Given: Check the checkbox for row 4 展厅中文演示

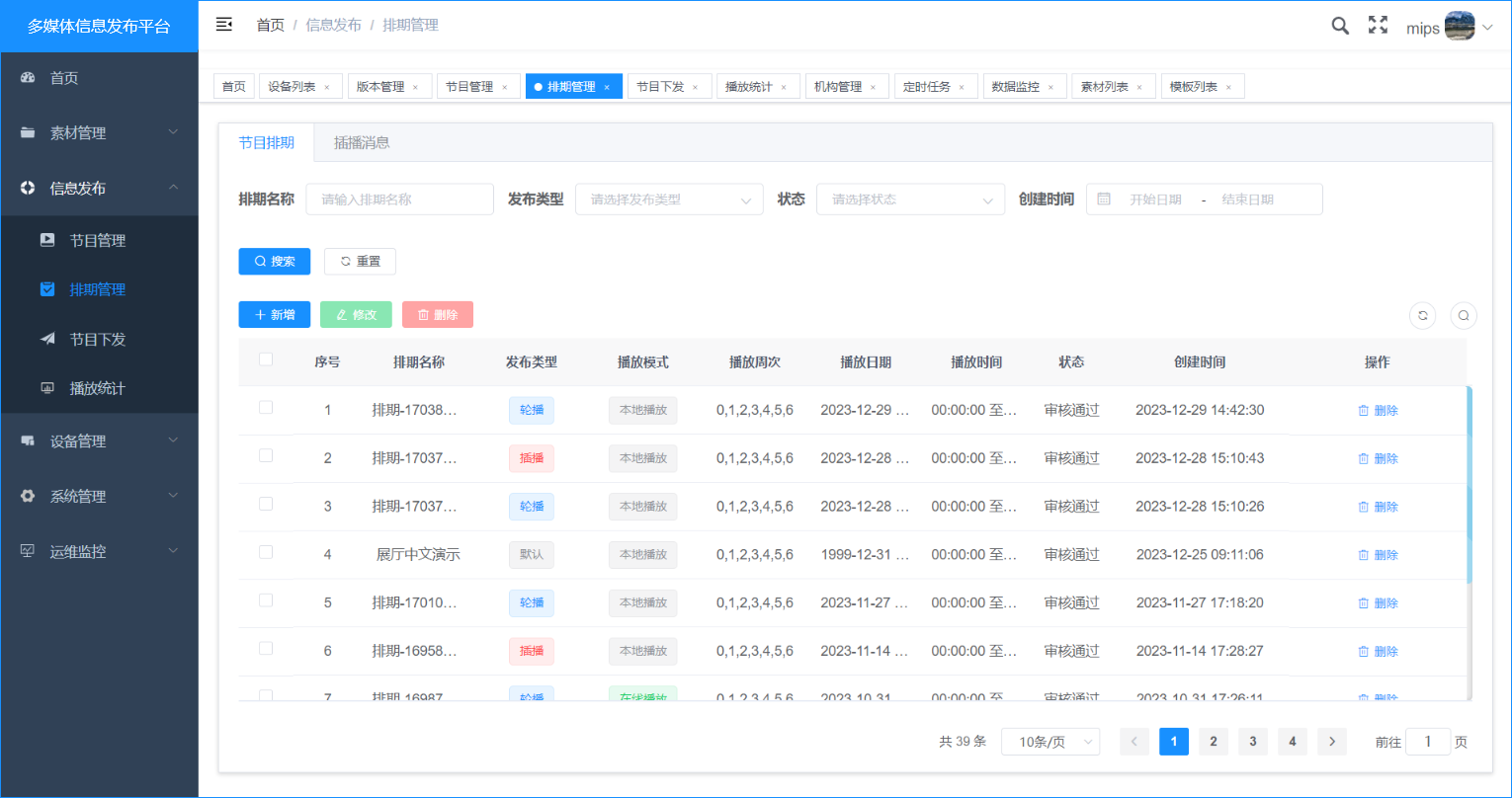Looking at the screenshot, I should click(265, 554).
